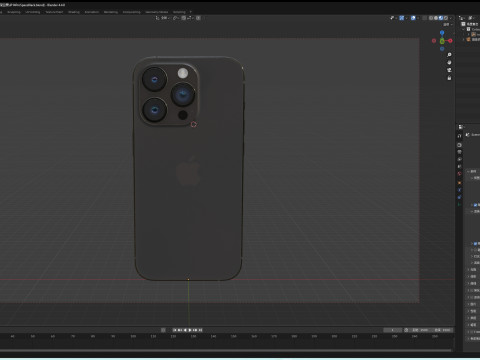This screenshot has width=480, height=360.
Task: Open the snapping options popover
Action: pos(190,18)
